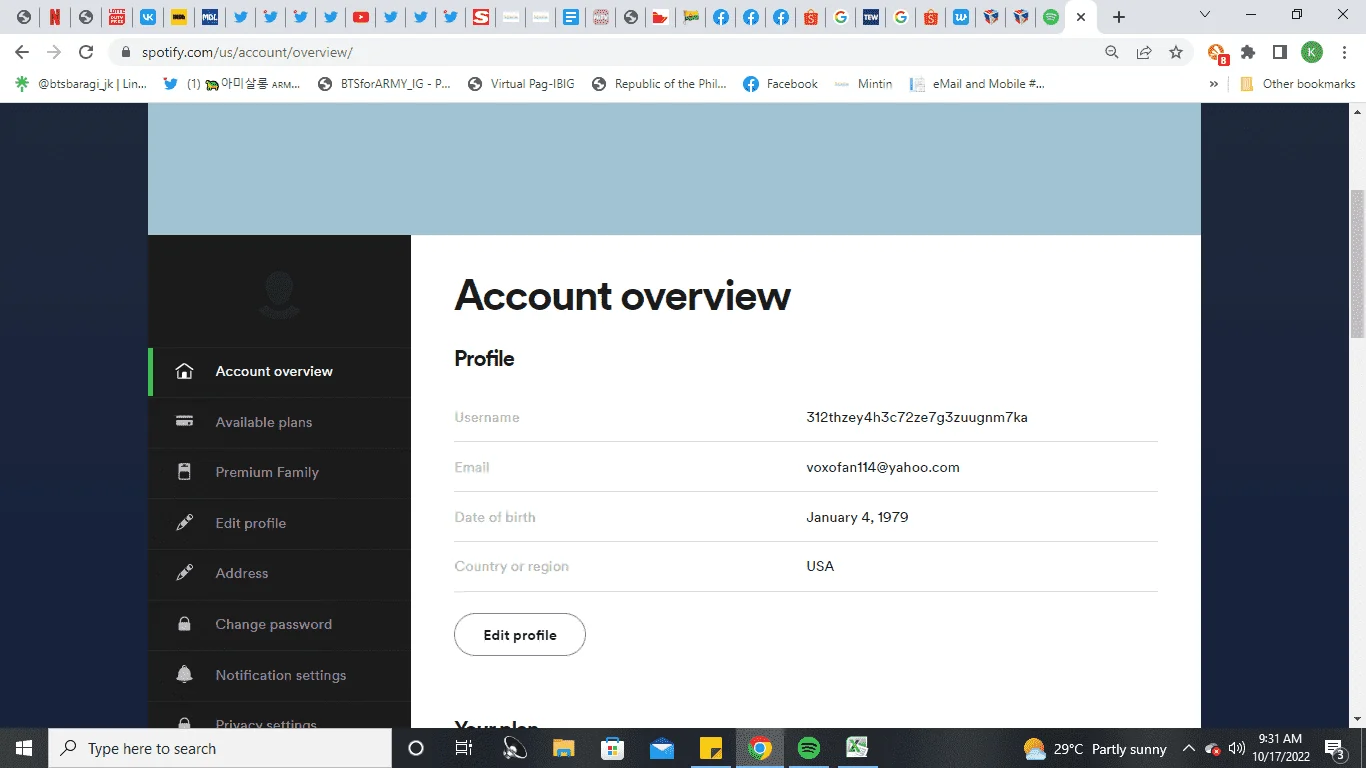Click the home icon beside Account overview
The width and height of the screenshot is (1366, 768).
(184, 371)
